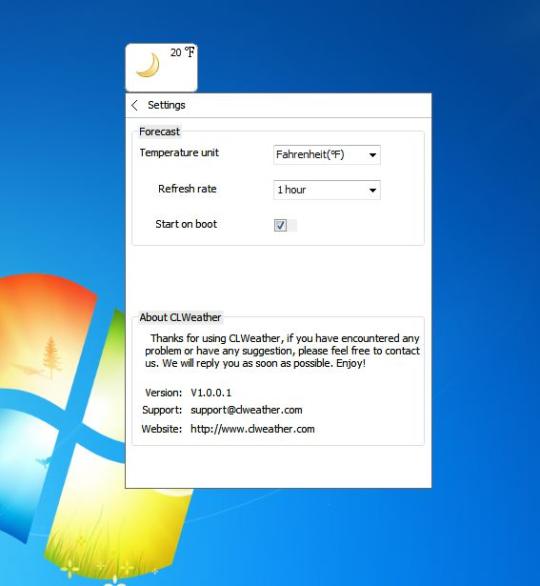The image size is (540, 586).
Task: Click the Refresh rate label
Action: click(187, 189)
